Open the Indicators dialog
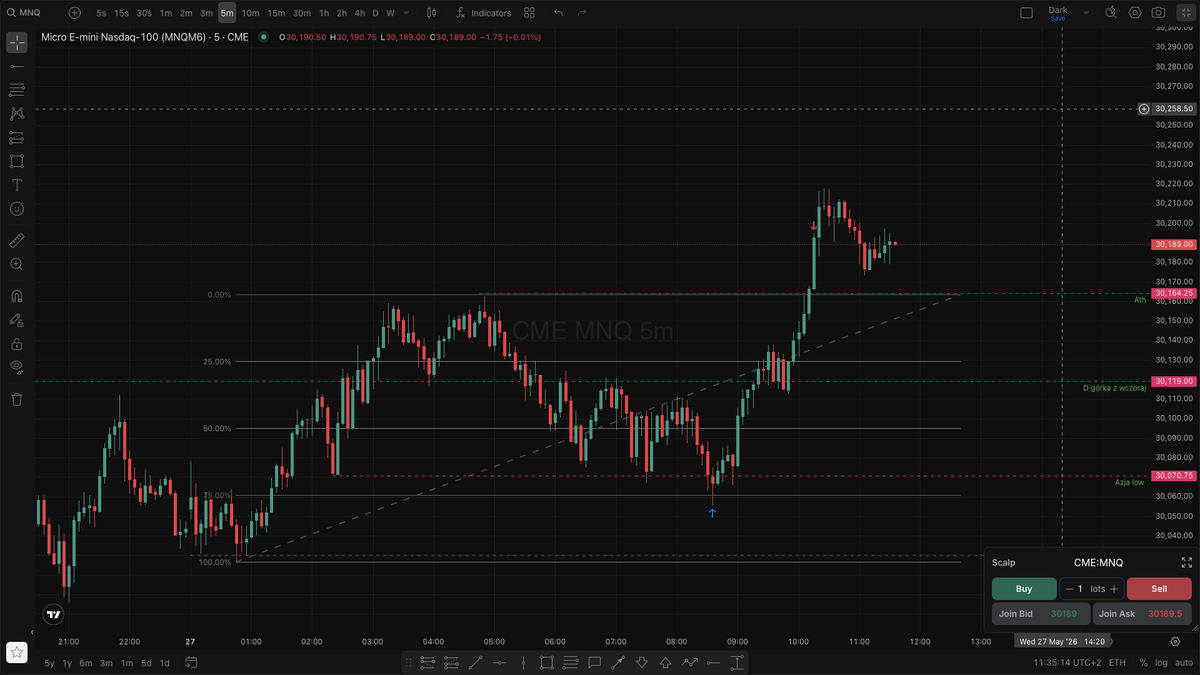Image resolution: width=1200 pixels, height=675 pixels. 482,13
